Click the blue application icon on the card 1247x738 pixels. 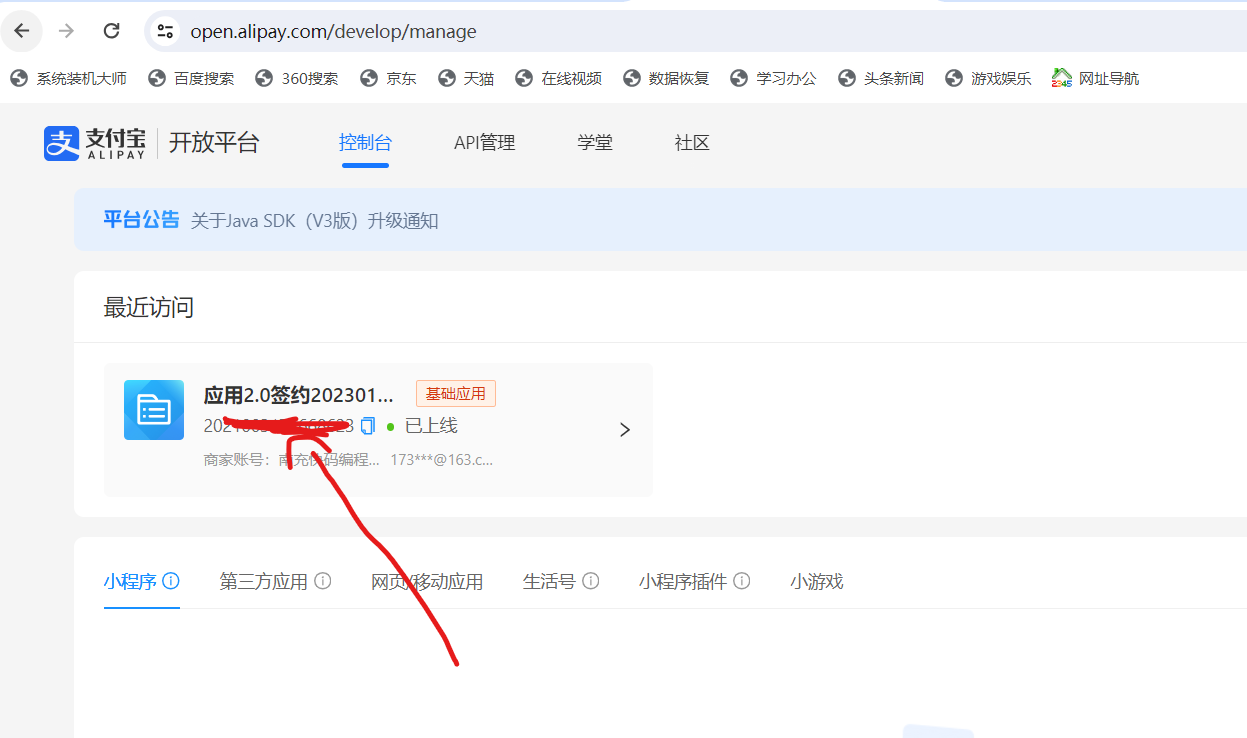coord(154,410)
